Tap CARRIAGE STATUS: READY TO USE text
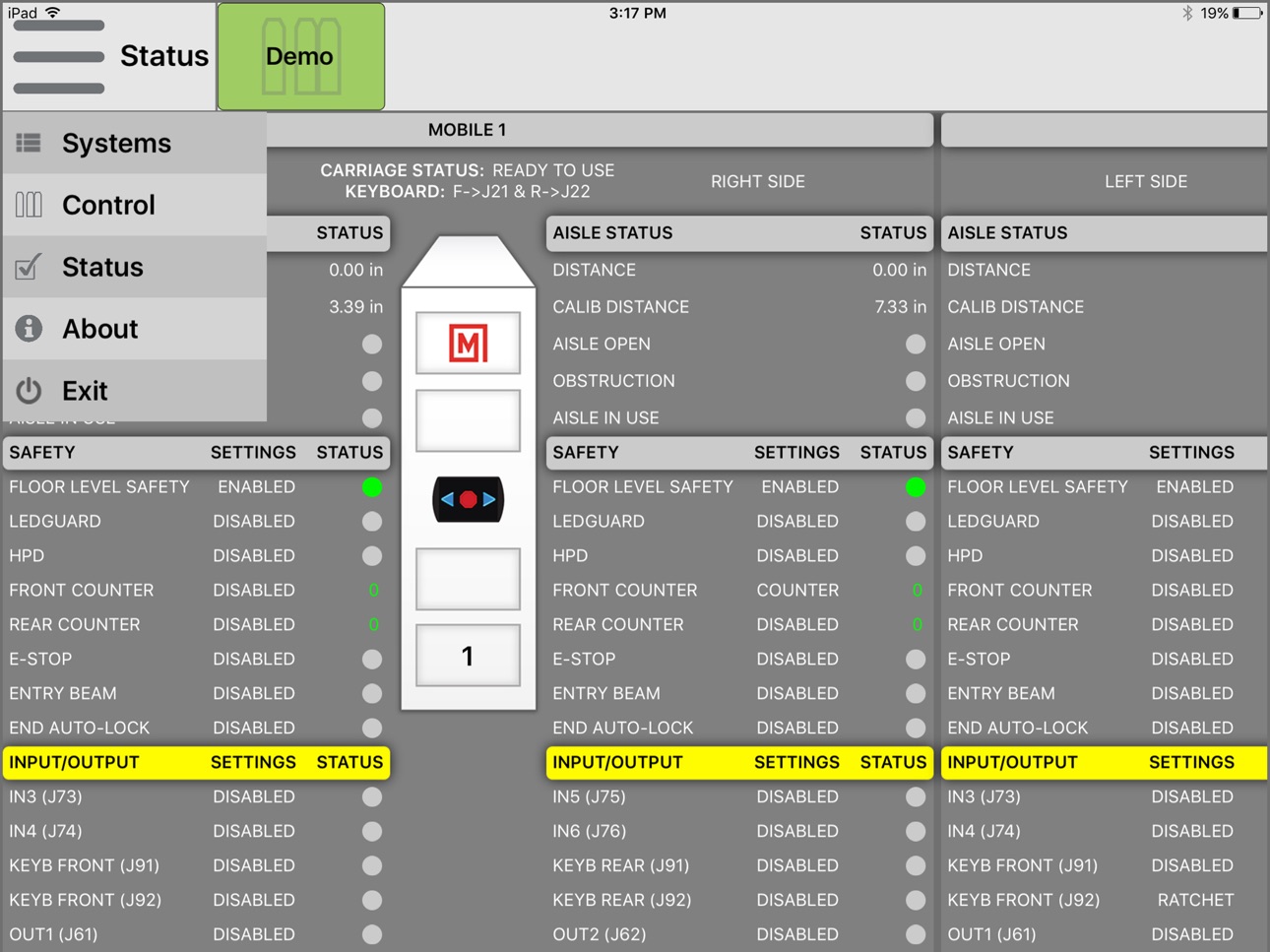The width and height of the screenshot is (1270, 952). [467, 170]
